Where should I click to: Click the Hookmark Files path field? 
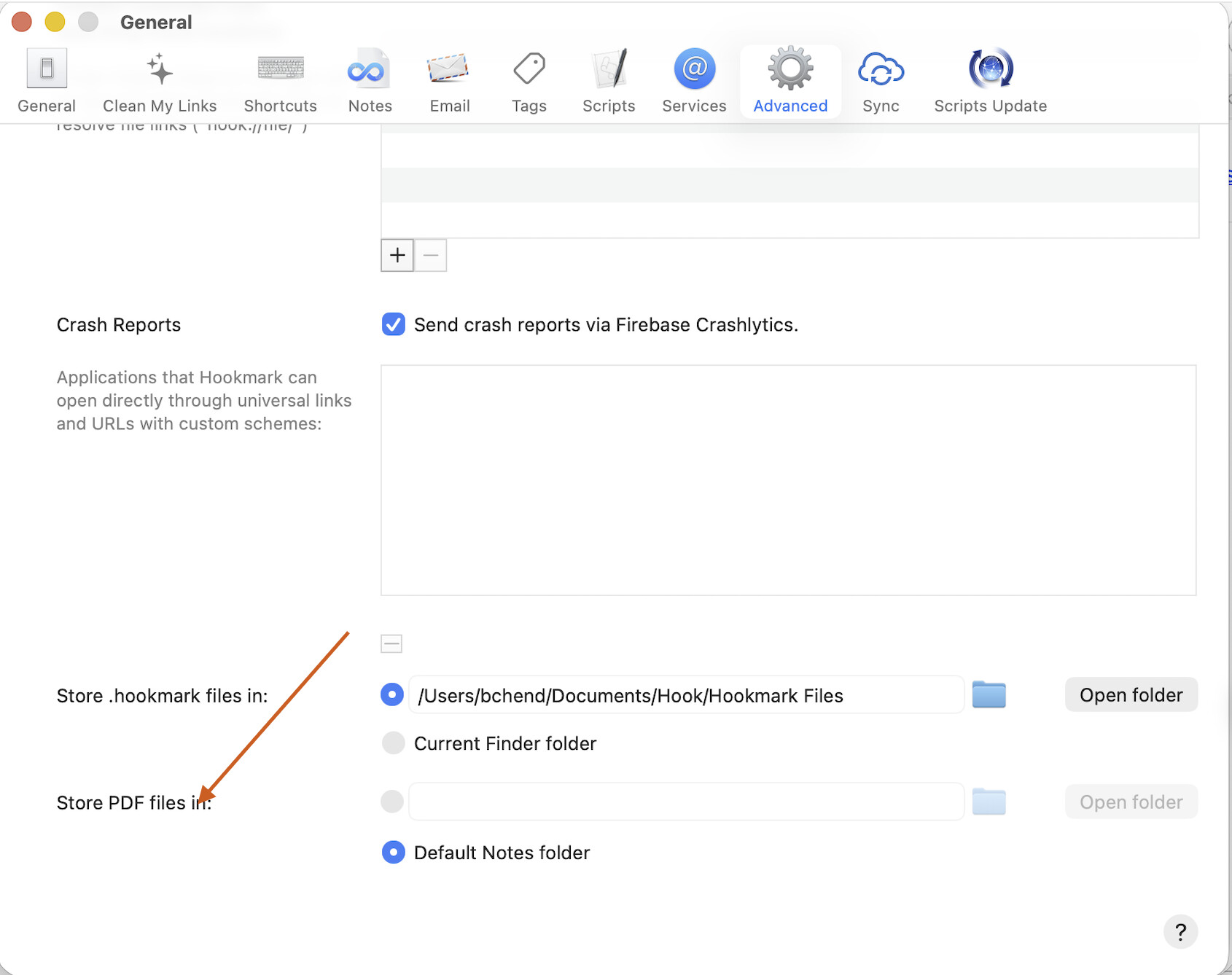(x=685, y=695)
